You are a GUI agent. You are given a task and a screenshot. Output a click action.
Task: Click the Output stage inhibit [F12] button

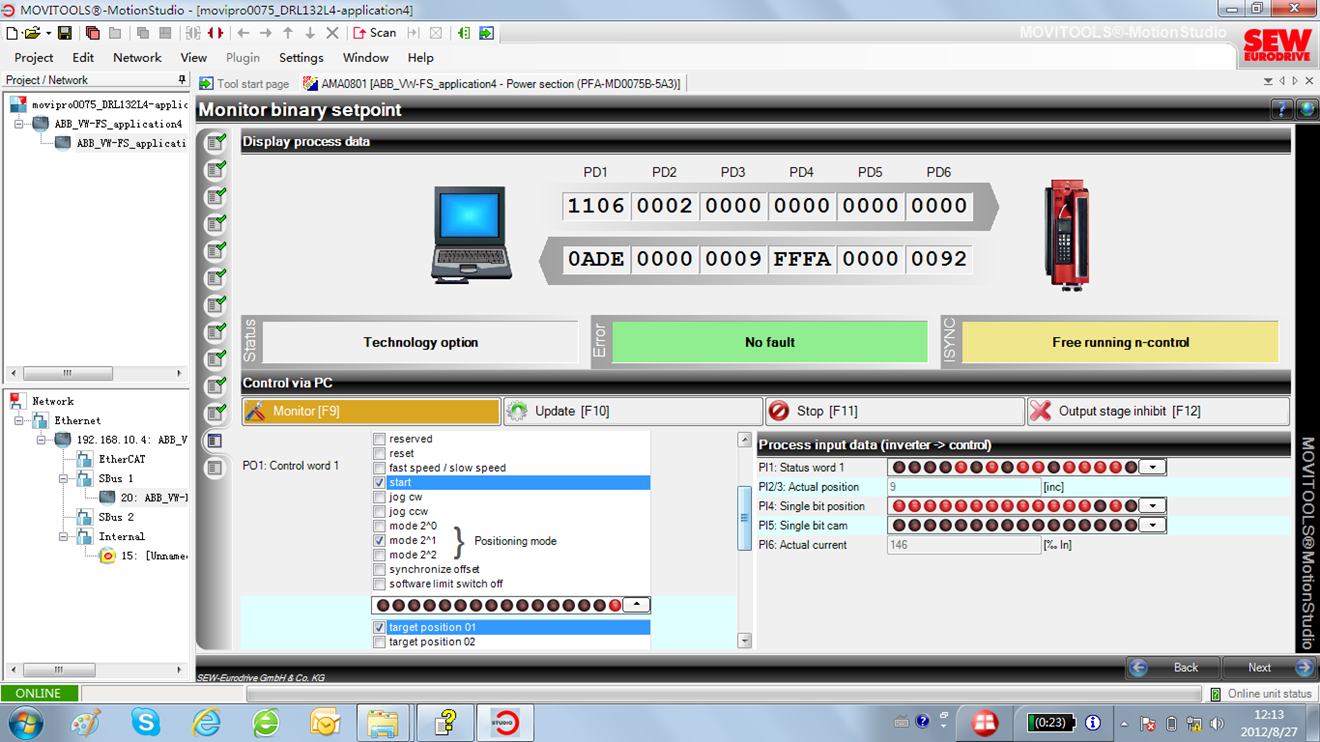[1157, 411]
